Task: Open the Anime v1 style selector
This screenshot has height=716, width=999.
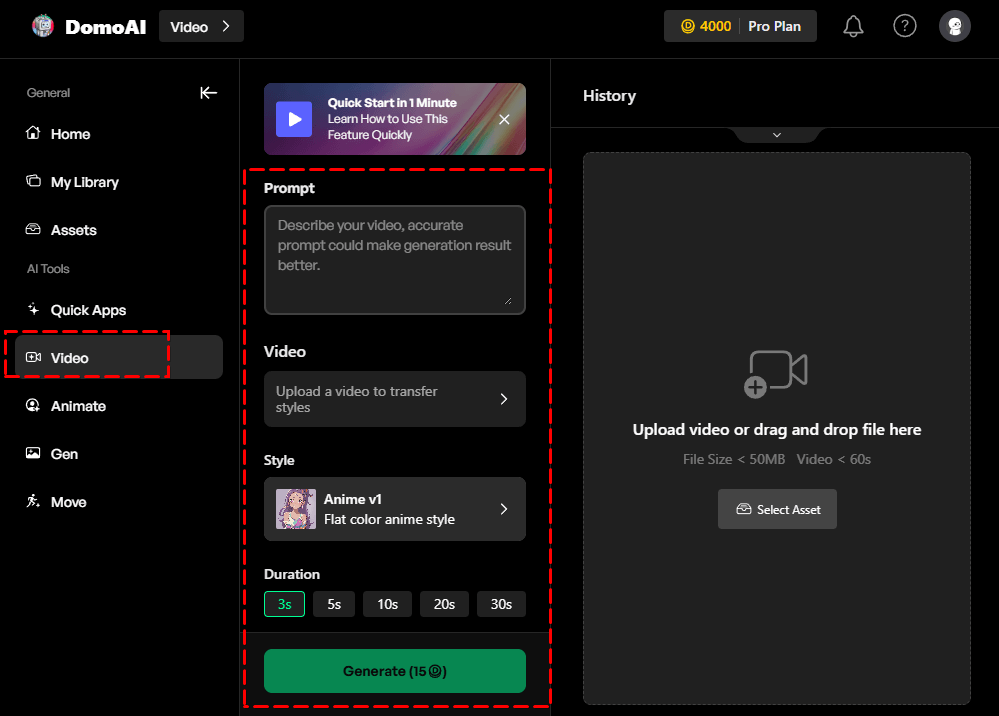Action: (x=394, y=509)
